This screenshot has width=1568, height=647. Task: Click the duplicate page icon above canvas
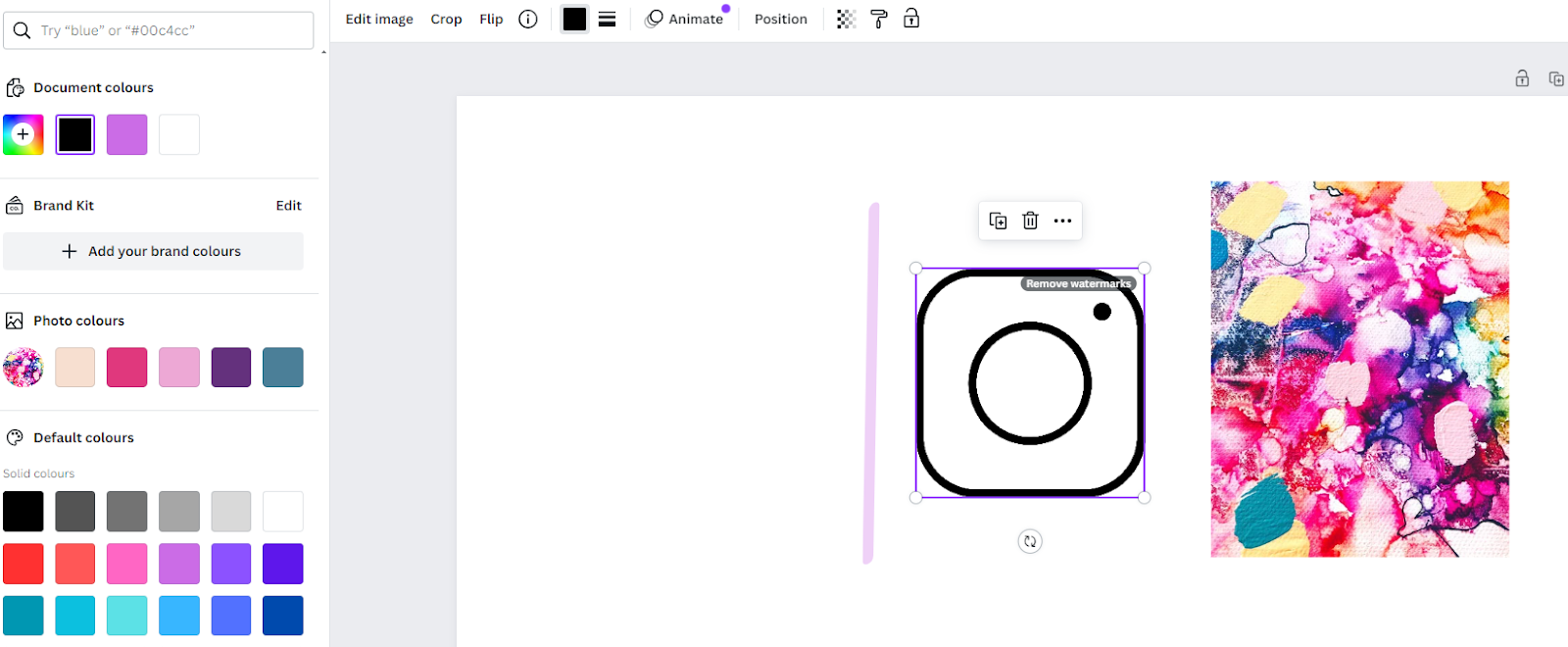click(1556, 78)
